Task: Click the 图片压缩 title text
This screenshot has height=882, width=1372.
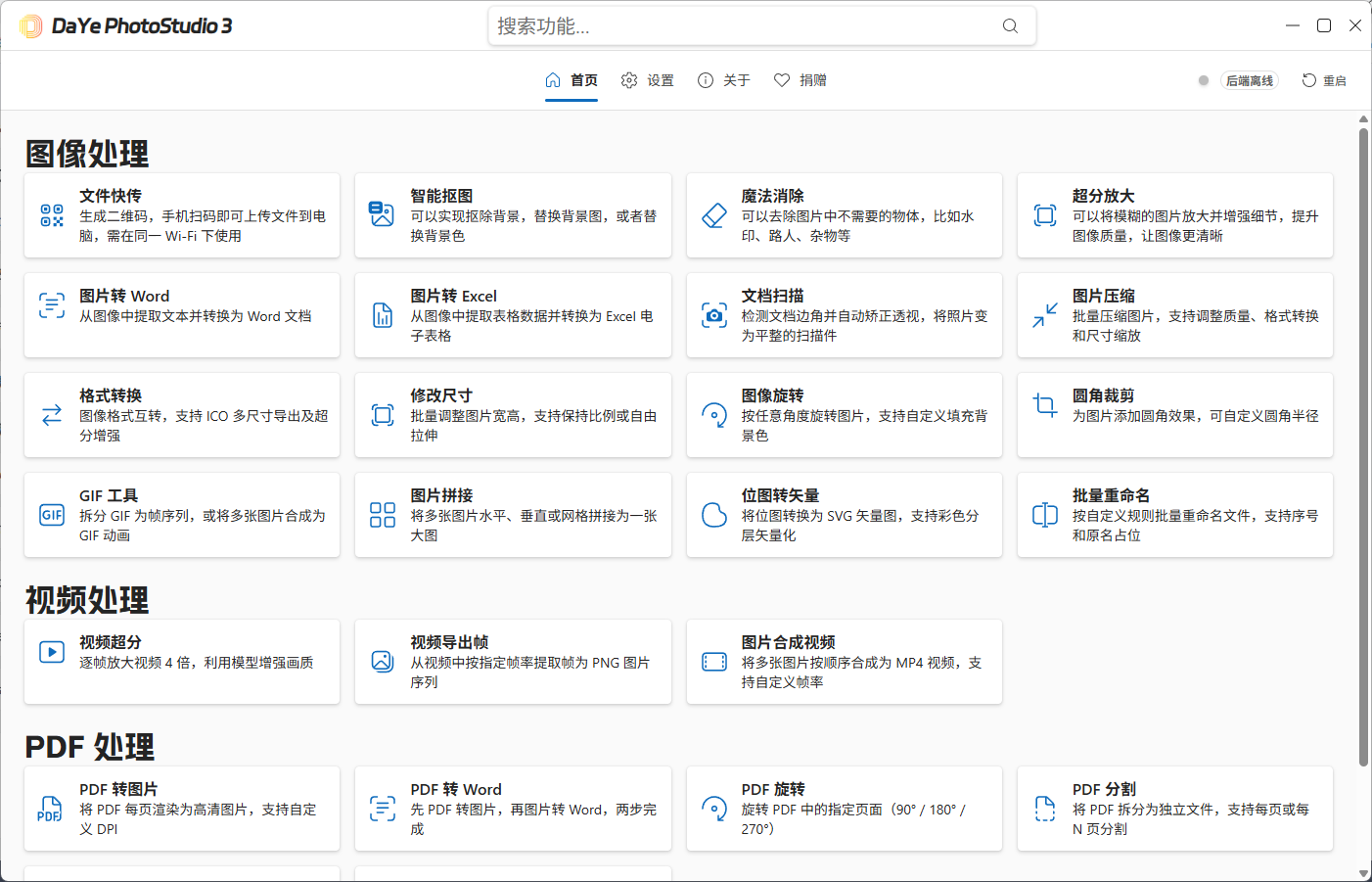Action: 1103,296
